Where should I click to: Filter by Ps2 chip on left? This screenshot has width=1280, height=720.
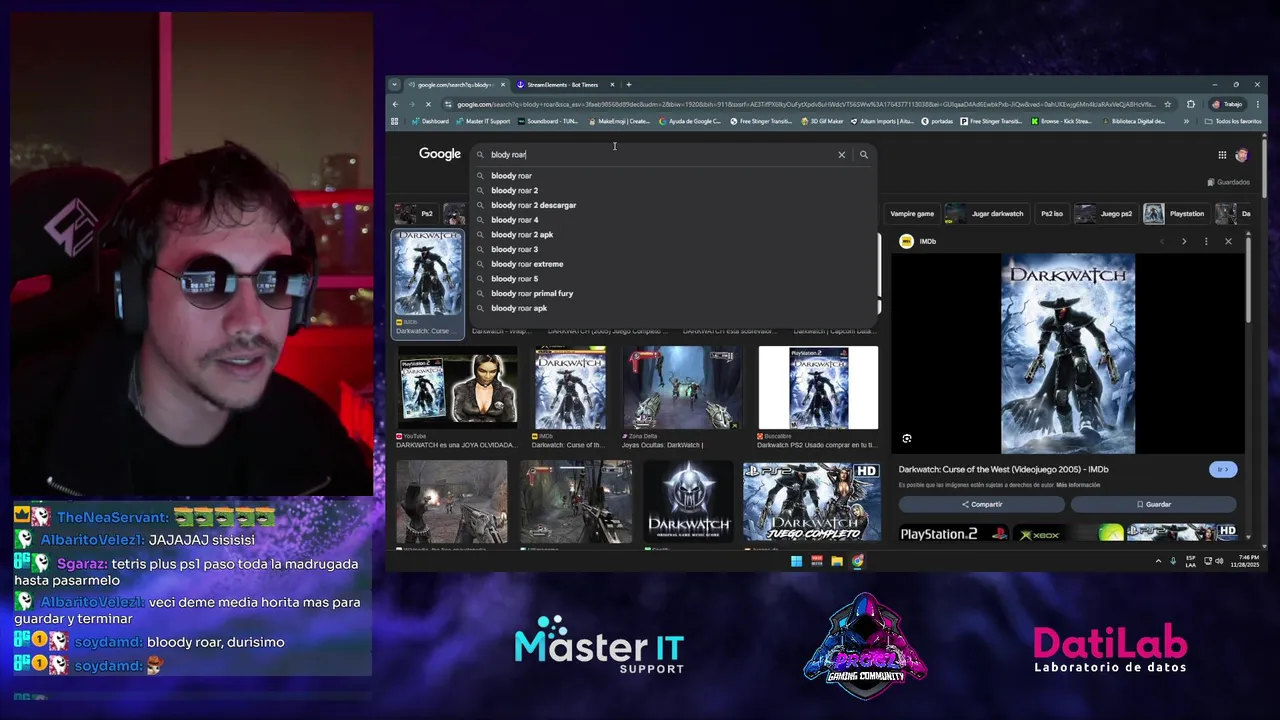[416, 213]
